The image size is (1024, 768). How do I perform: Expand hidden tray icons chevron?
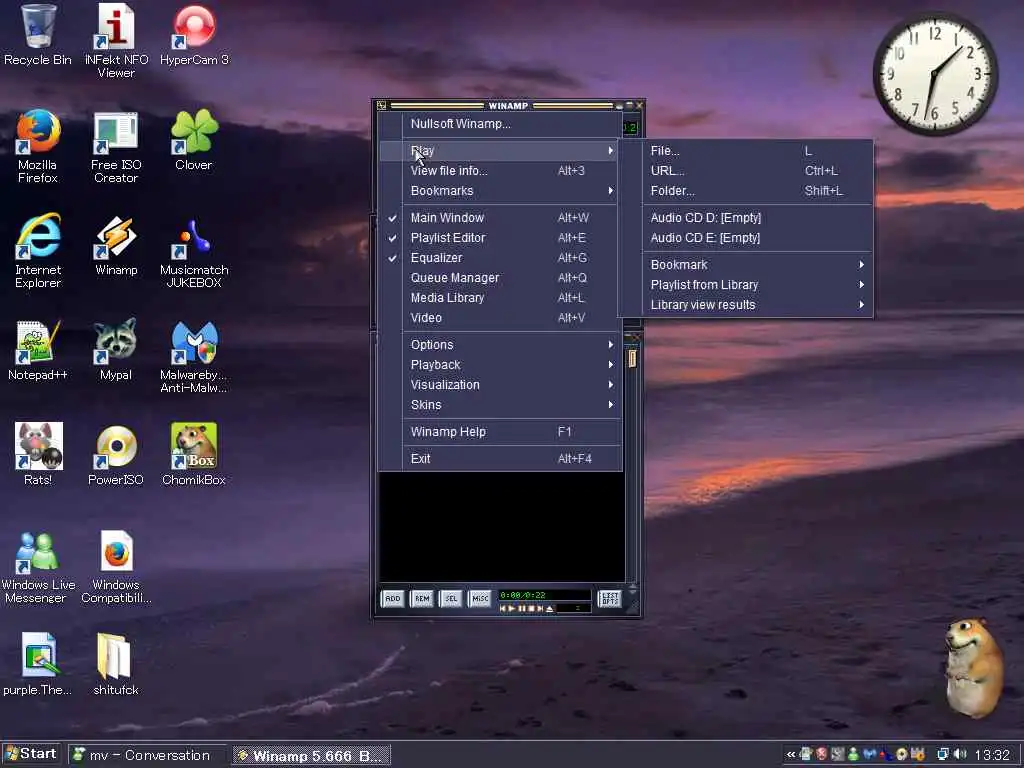[791, 754]
